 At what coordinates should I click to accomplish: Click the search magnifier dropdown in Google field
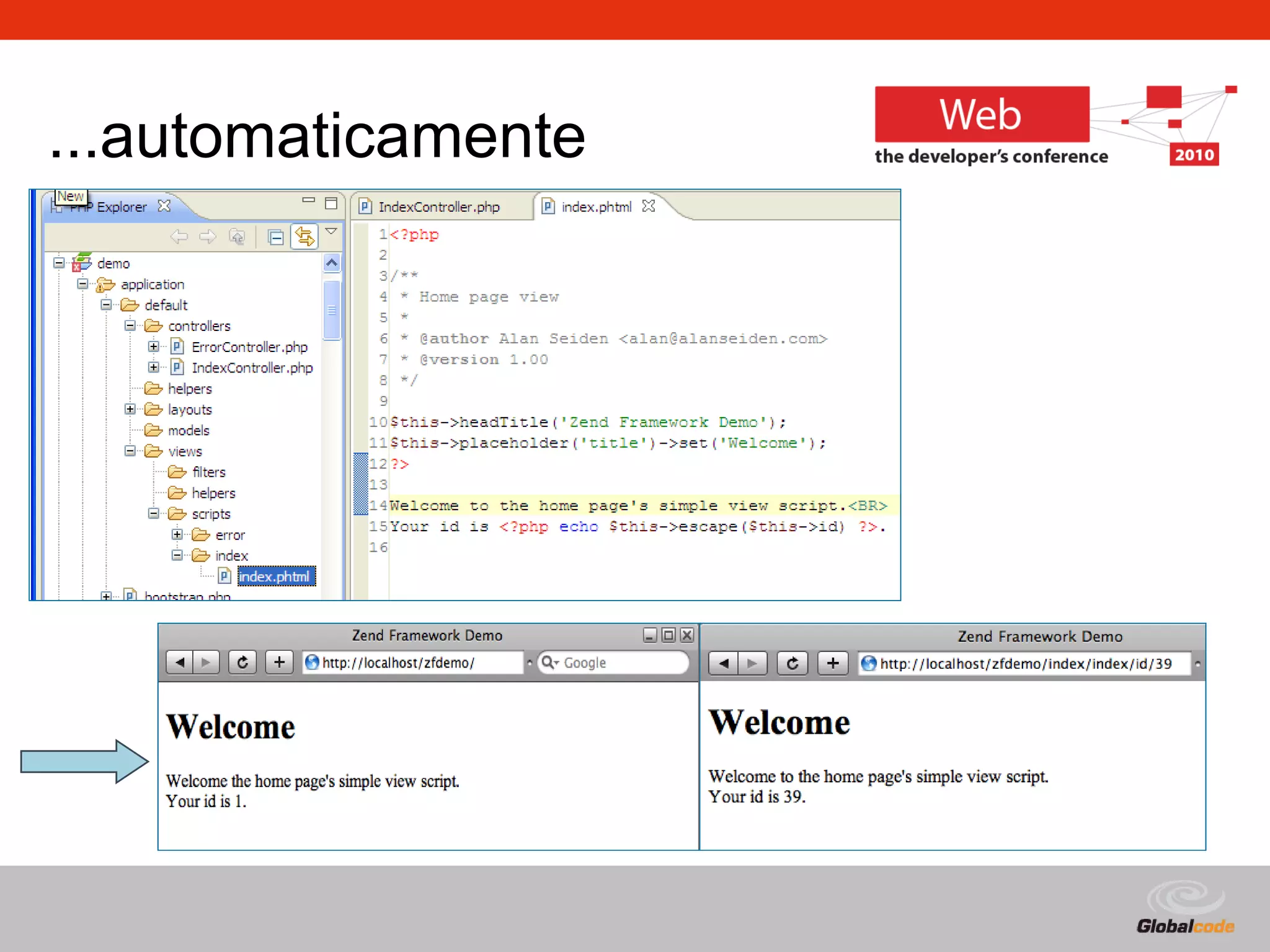550,663
